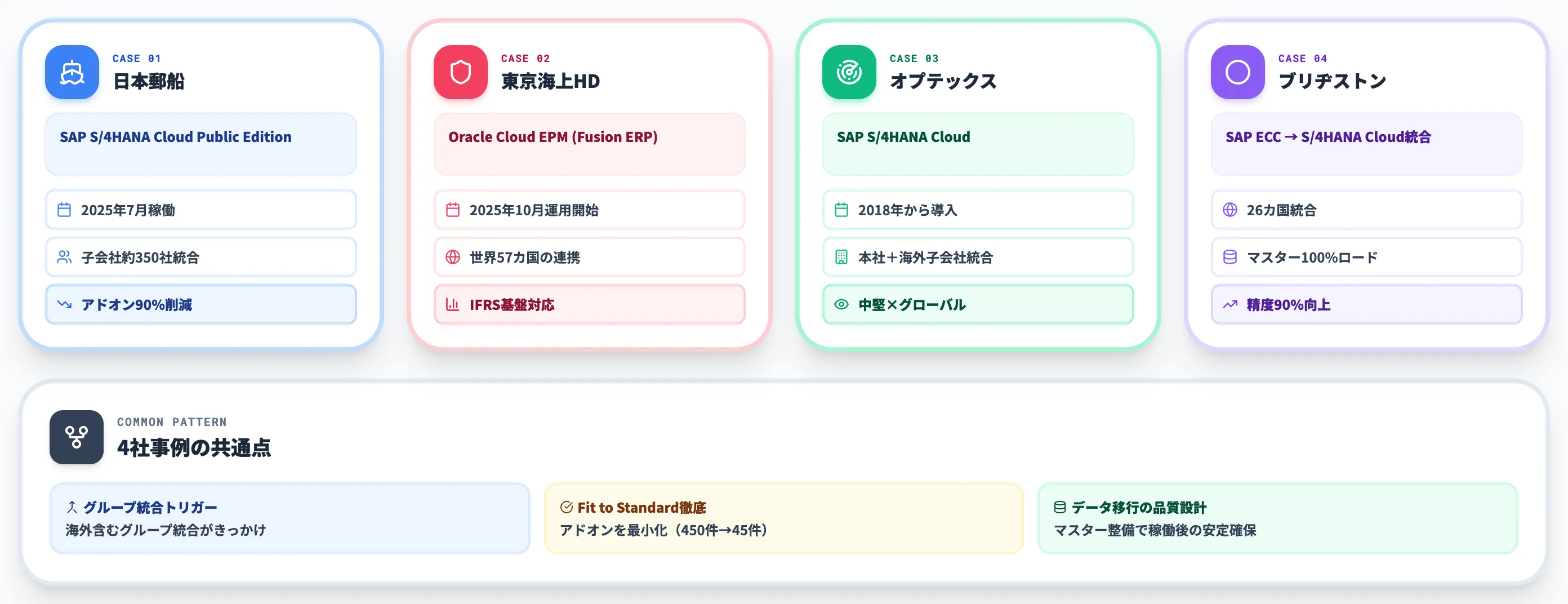Click the database icon beside マスター100%ロード

coord(1230,257)
